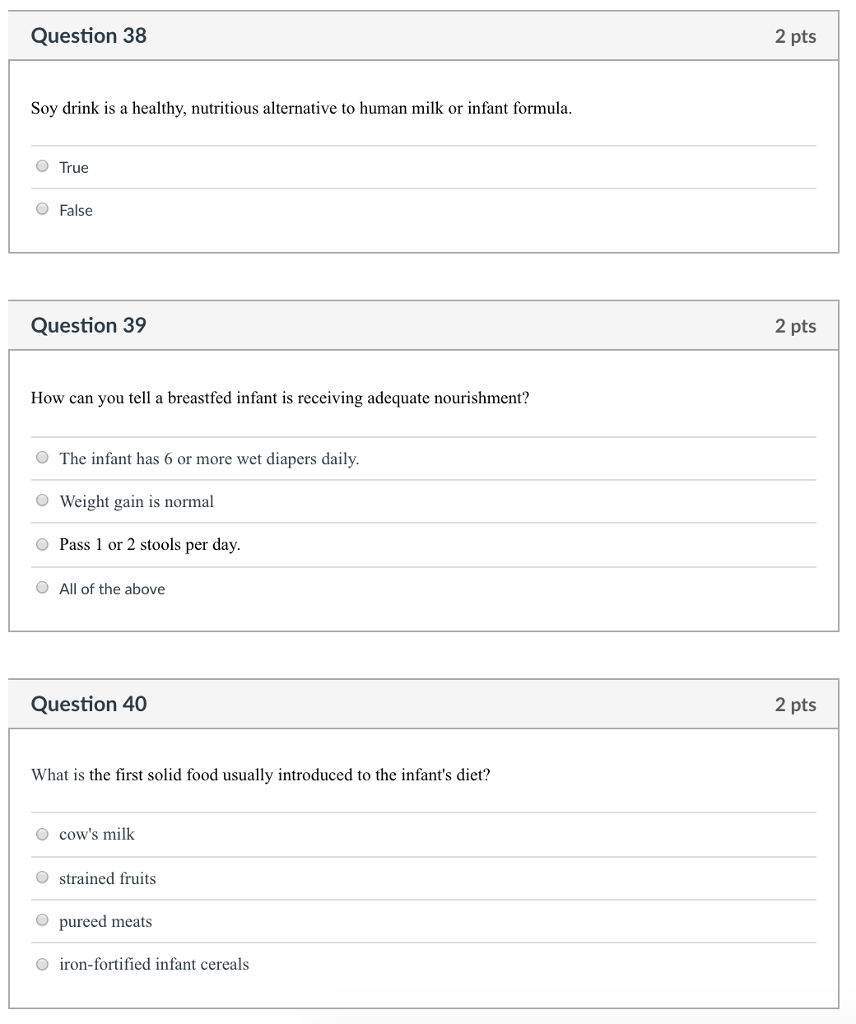Select pureed meats as the answer
Image resolution: width=856 pixels, height=1024 pixels.
(42, 919)
